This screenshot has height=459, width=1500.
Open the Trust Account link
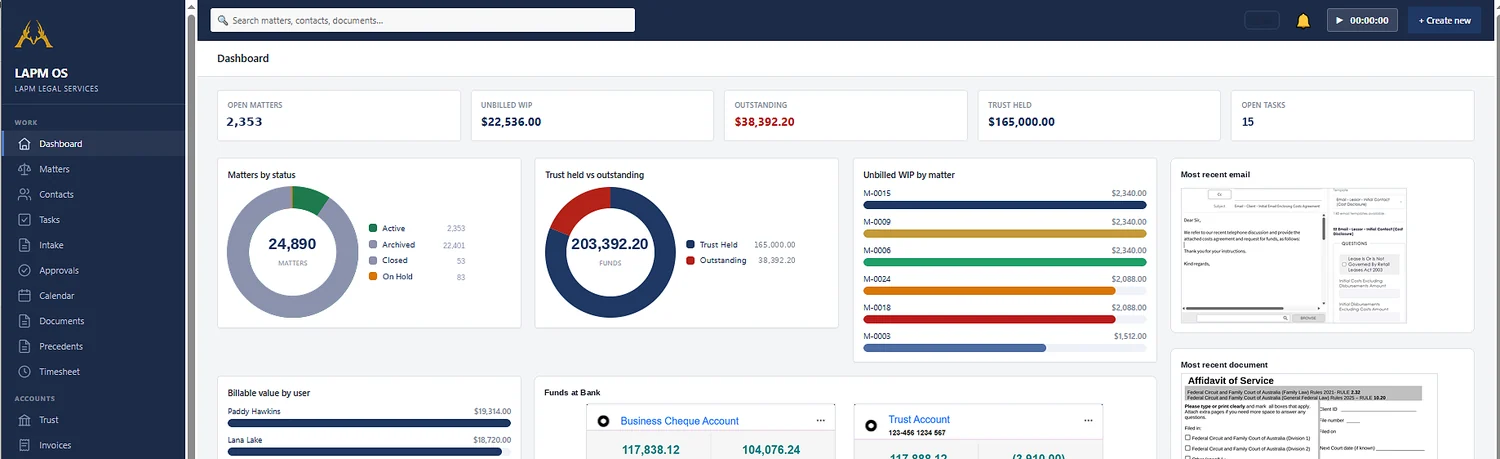click(919, 419)
